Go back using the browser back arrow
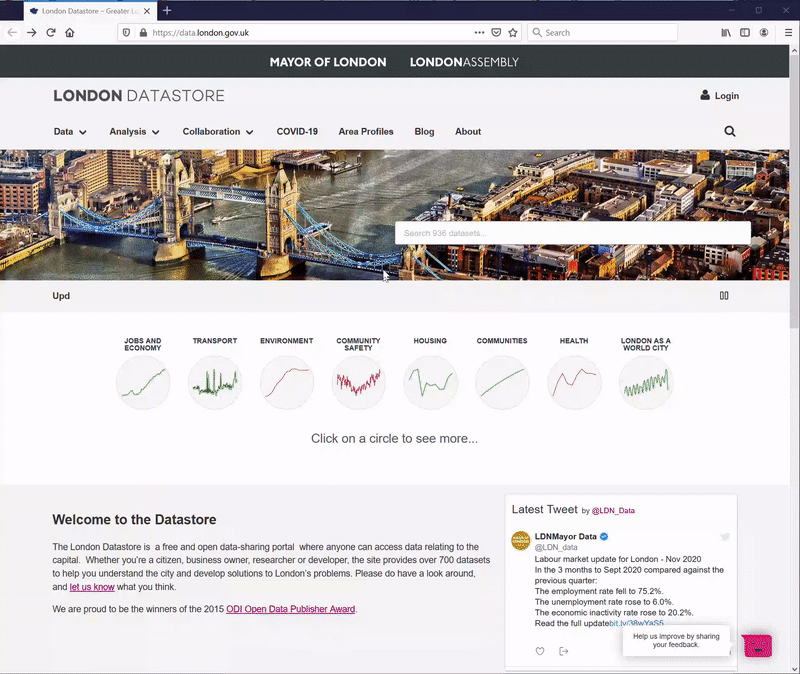The image size is (800, 674). [12, 33]
